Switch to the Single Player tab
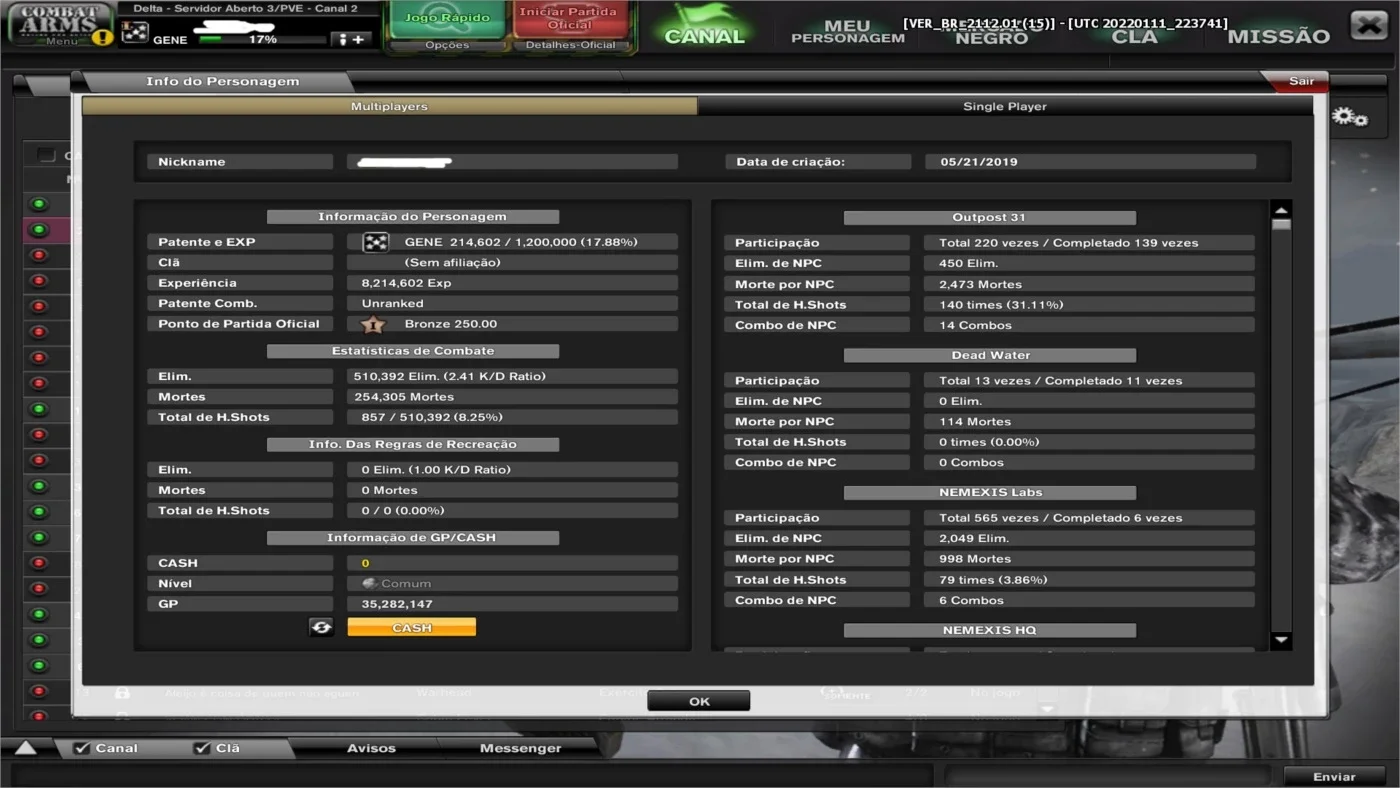 point(1005,106)
